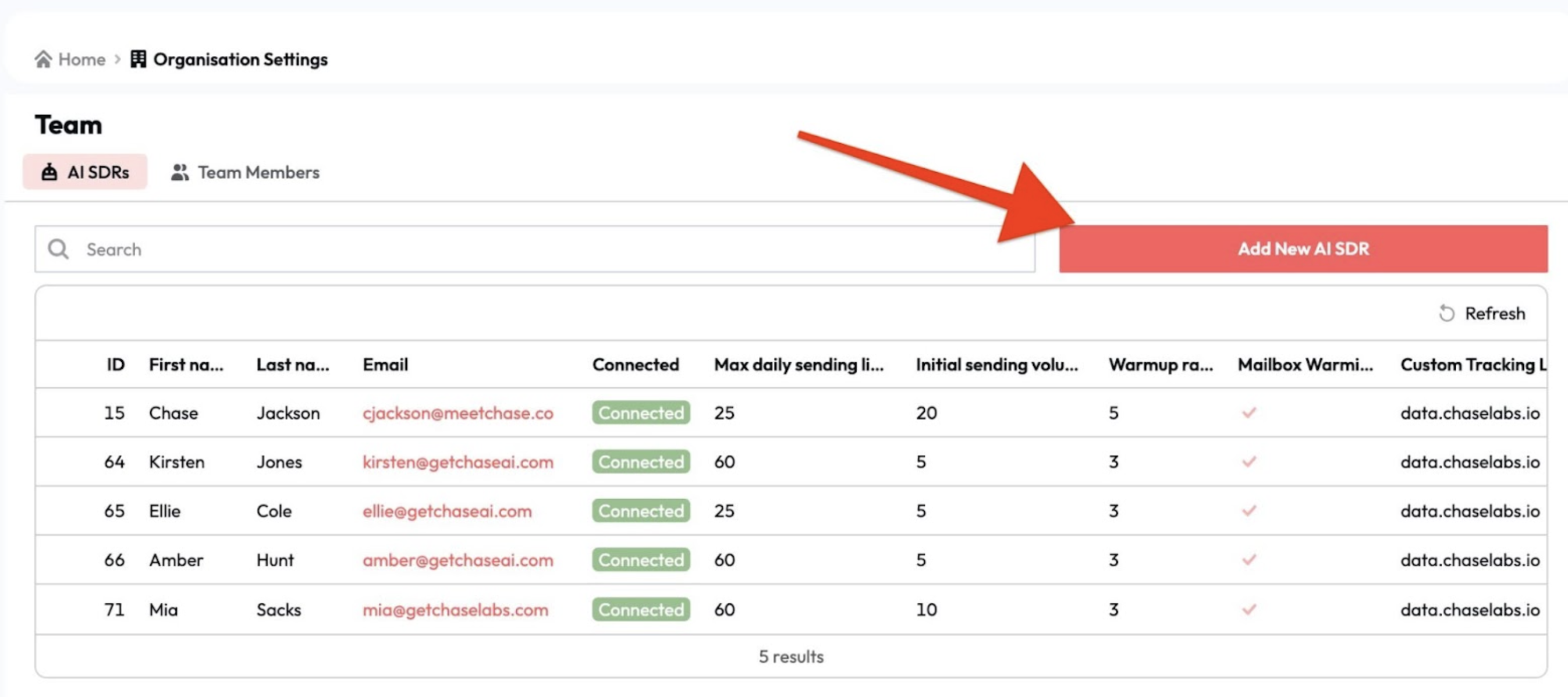Viewport: 1568px width, 697px height.
Task: Click the Home house icon in breadcrumb
Action: tap(43, 59)
